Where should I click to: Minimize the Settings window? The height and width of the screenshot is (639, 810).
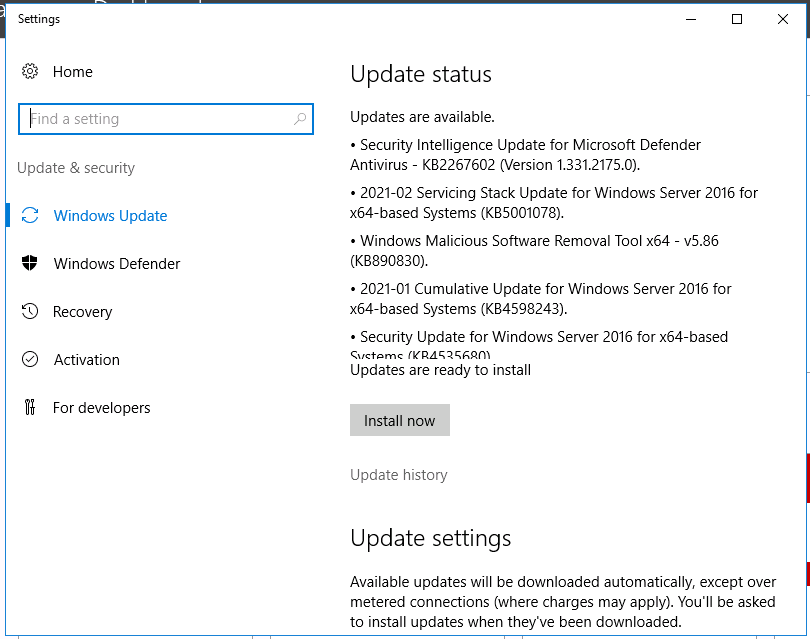tap(691, 19)
